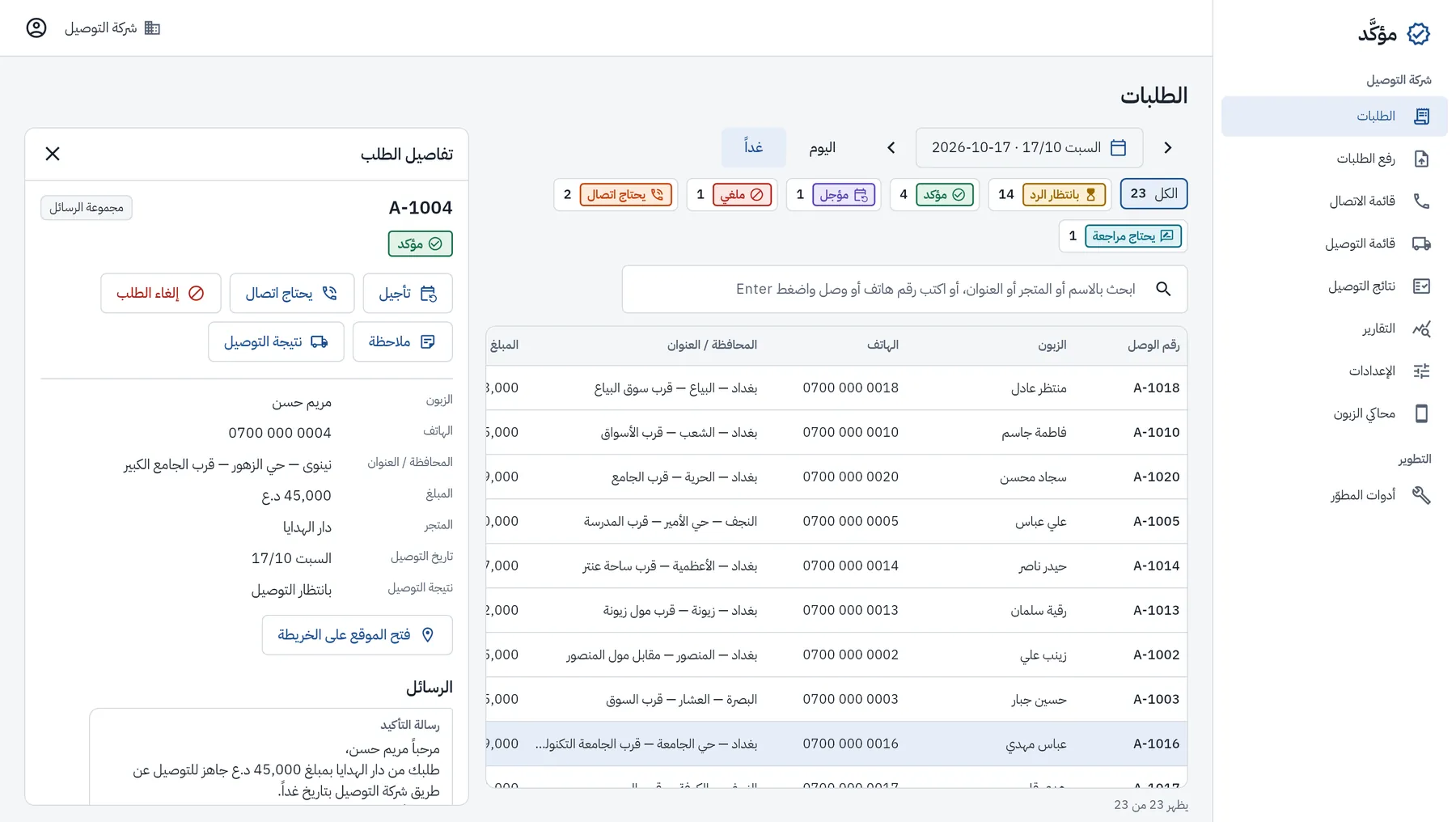
Task: Click the مجموعة الرسائل button
Action: click(87, 208)
